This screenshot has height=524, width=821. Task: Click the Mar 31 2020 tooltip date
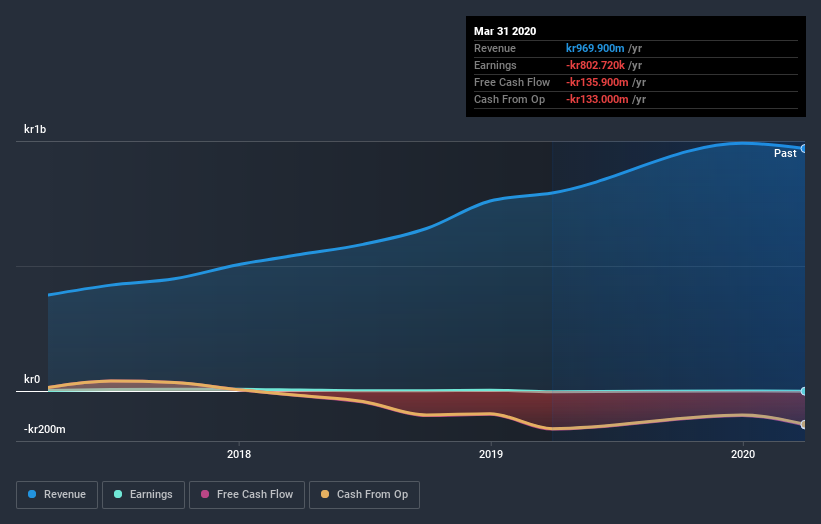(x=505, y=31)
